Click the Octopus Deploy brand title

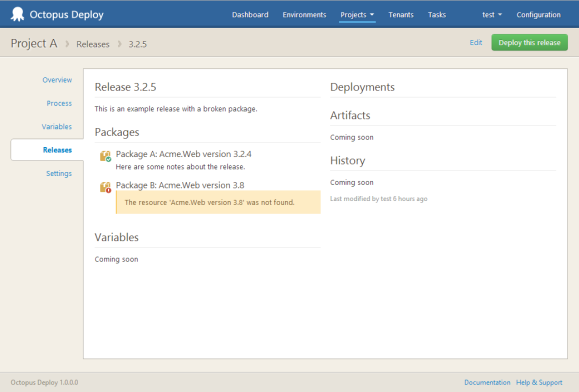click(x=66, y=15)
